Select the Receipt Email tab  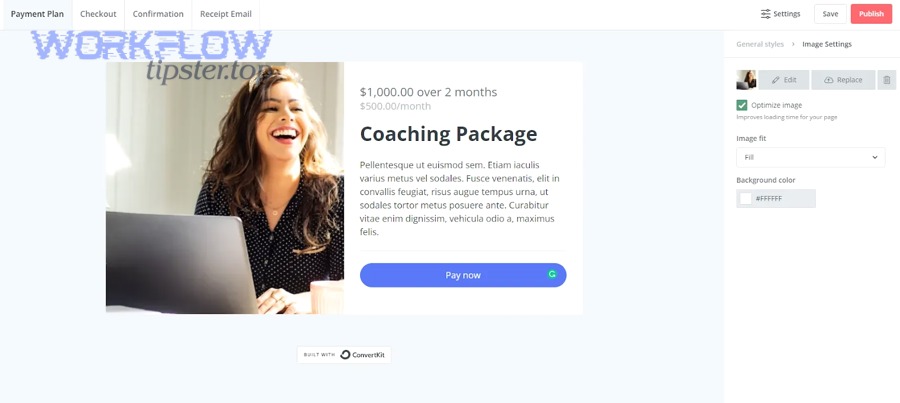tap(226, 14)
